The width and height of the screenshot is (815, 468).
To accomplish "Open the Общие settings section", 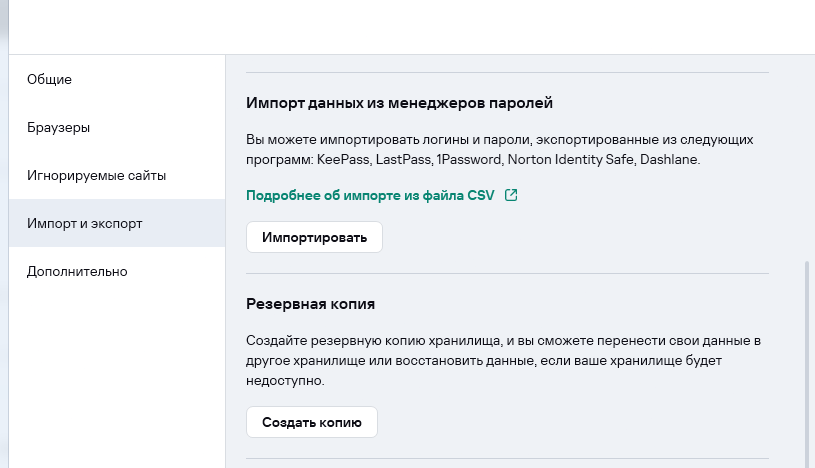I will 50,79.
